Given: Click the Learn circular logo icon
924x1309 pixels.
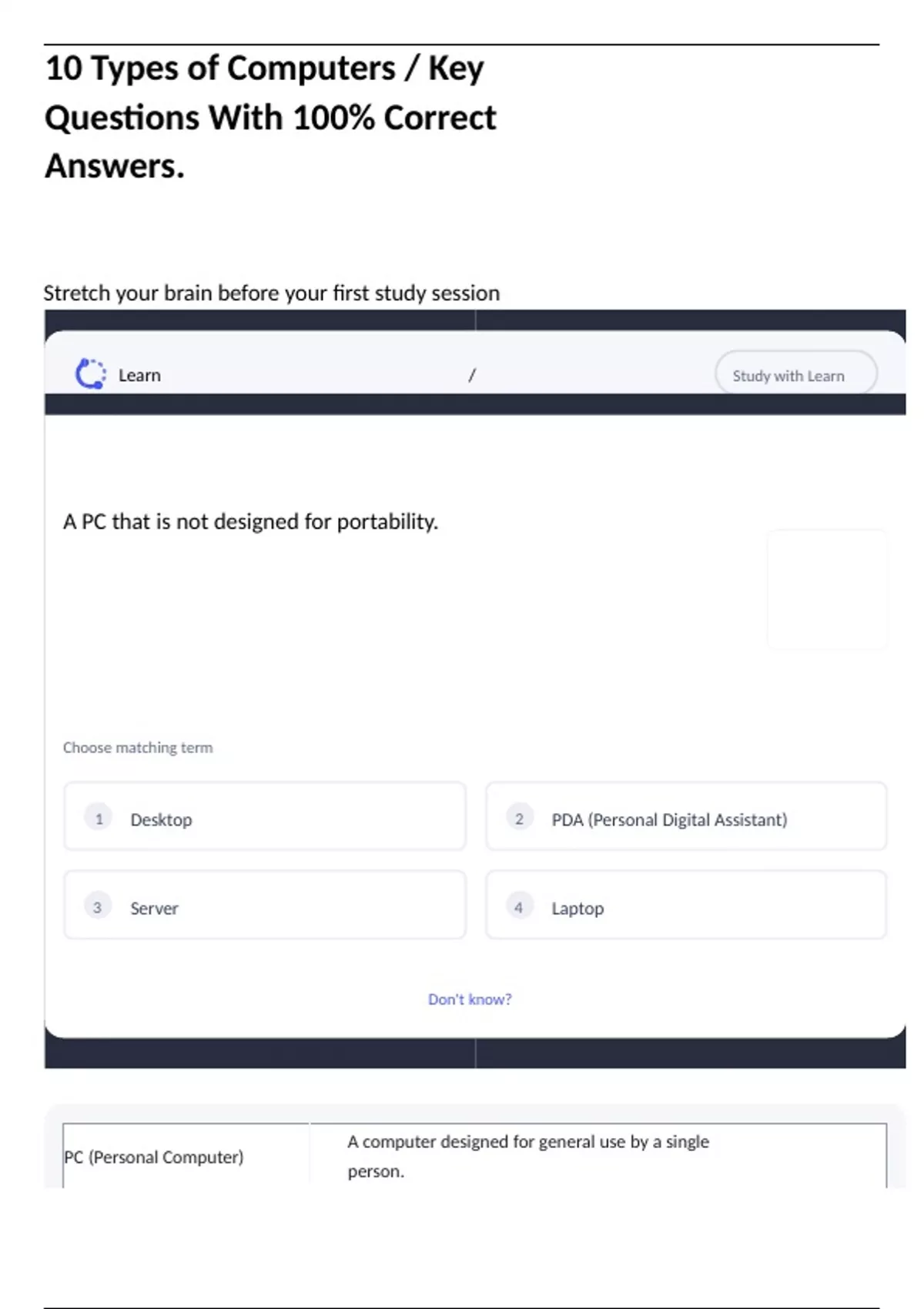Looking at the screenshot, I should pos(90,374).
